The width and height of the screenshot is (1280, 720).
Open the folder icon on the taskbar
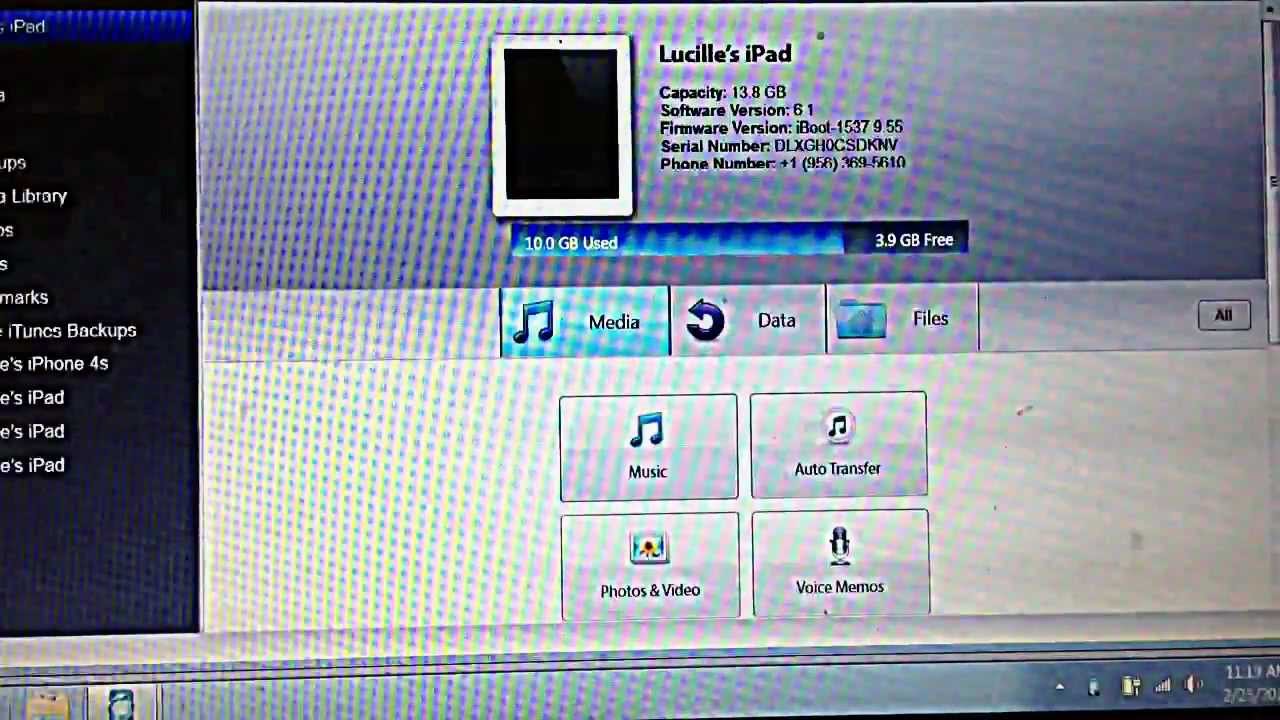47,703
